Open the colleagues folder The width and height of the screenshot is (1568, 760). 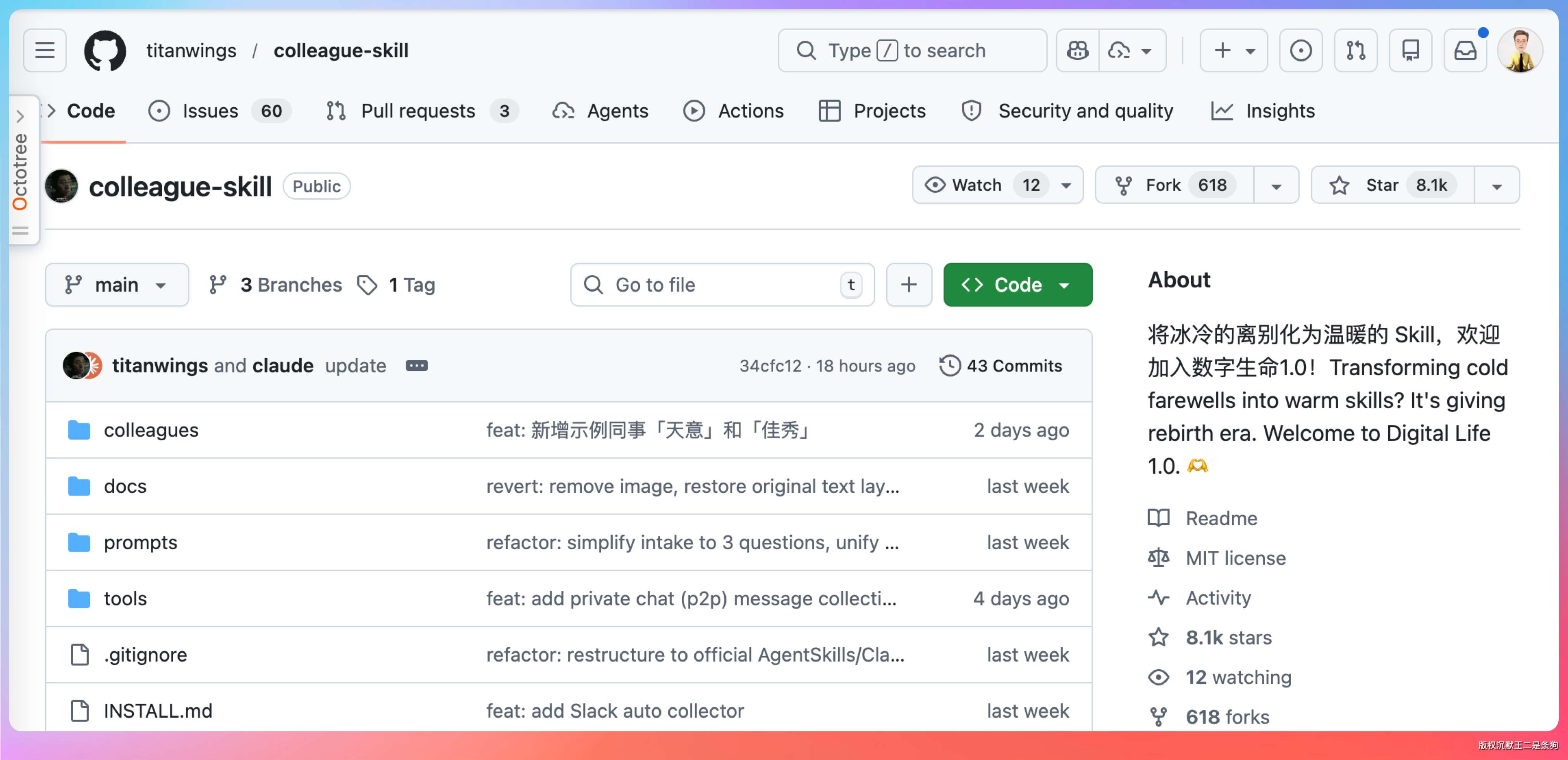pyautogui.click(x=151, y=430)
